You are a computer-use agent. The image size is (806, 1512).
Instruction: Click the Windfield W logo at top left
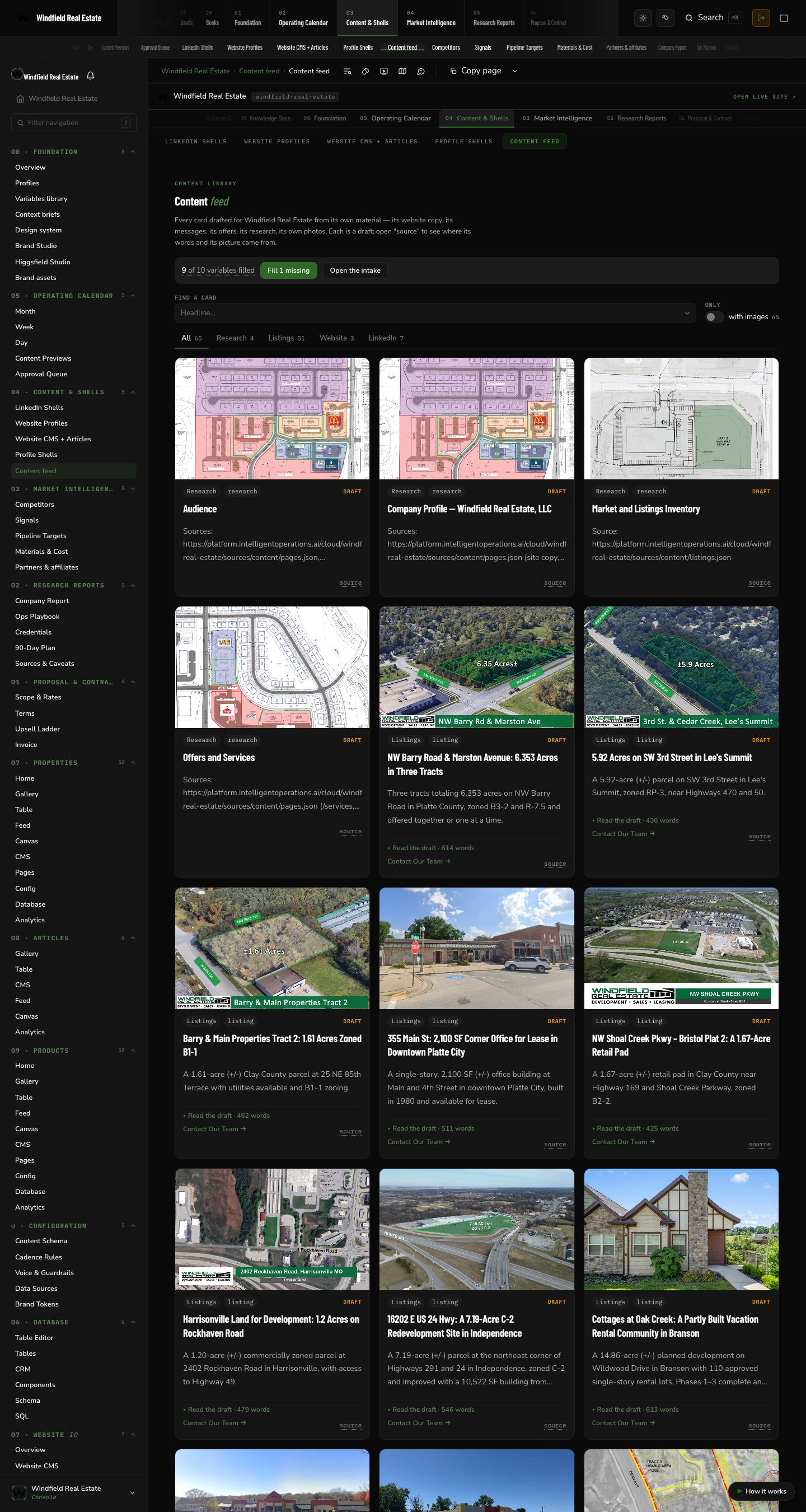[23, 18]
